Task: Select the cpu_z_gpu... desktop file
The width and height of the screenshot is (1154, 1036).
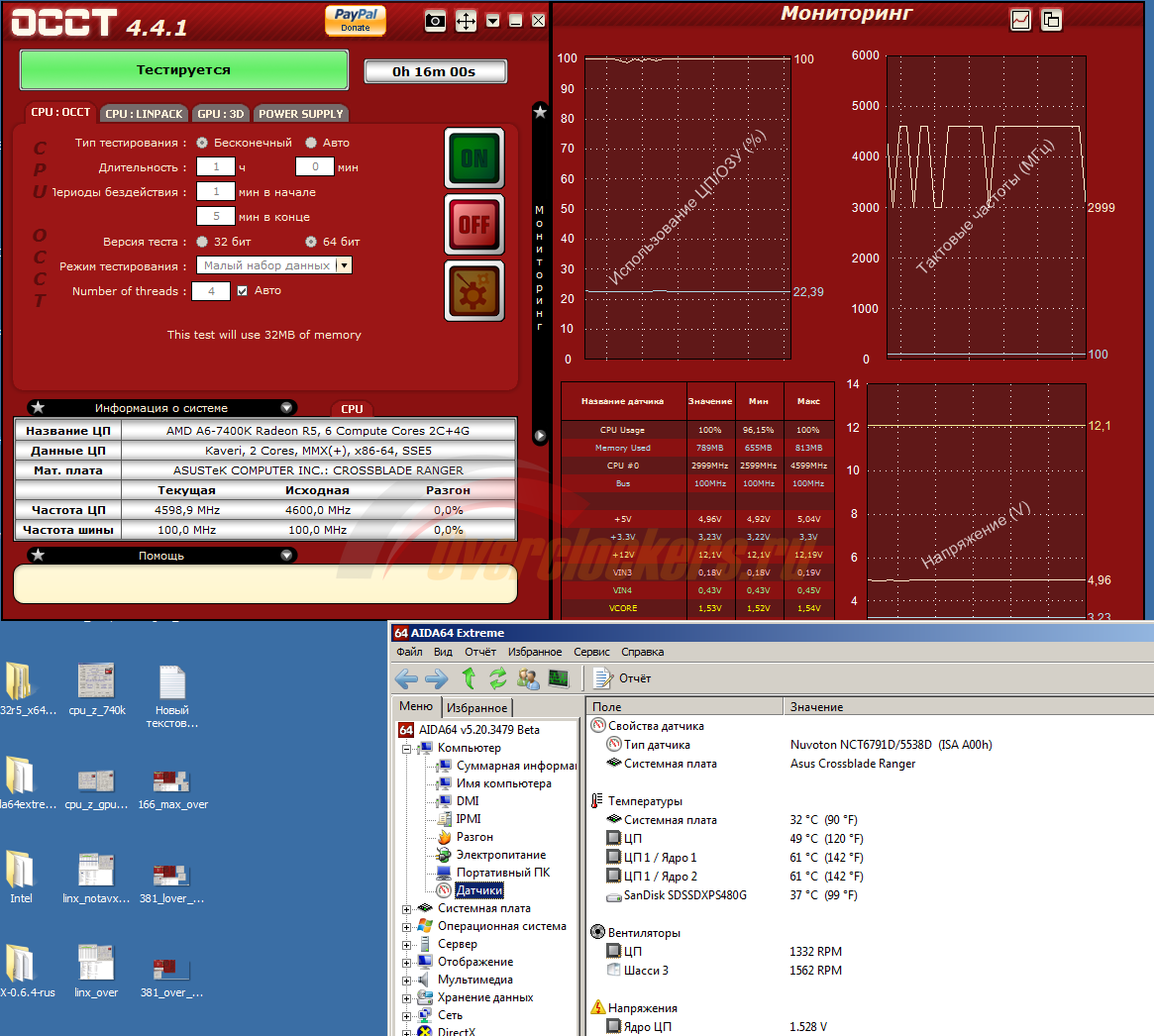Action: [96, 788]
